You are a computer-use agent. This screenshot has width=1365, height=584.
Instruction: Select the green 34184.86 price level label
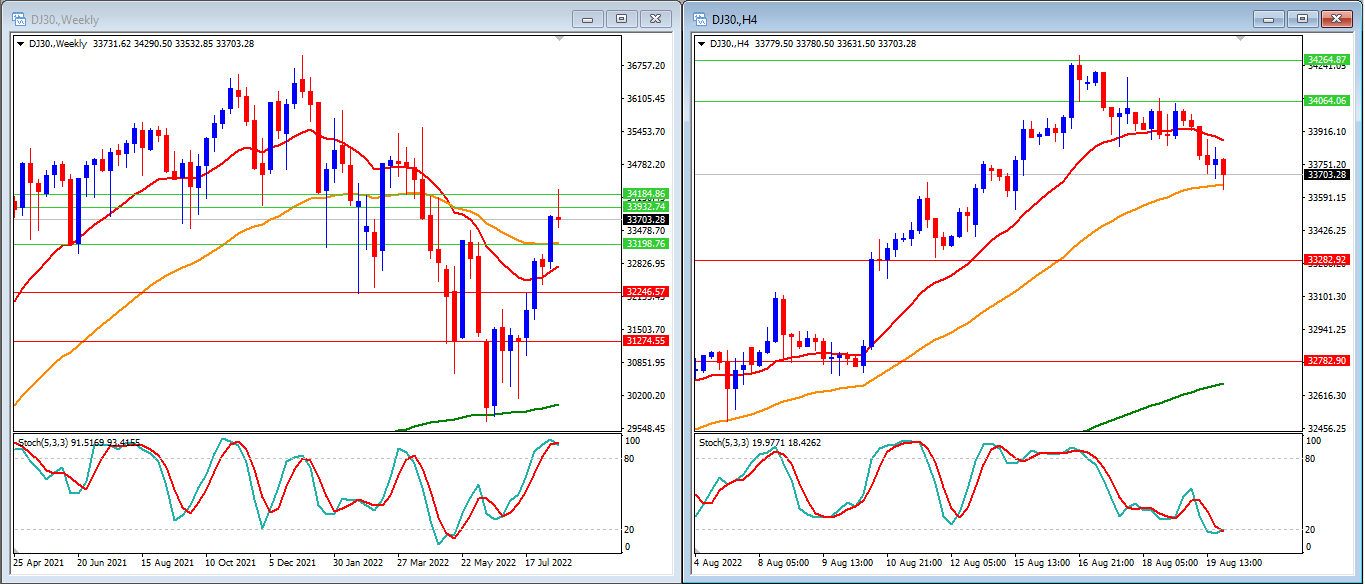(x=646, y=193)
